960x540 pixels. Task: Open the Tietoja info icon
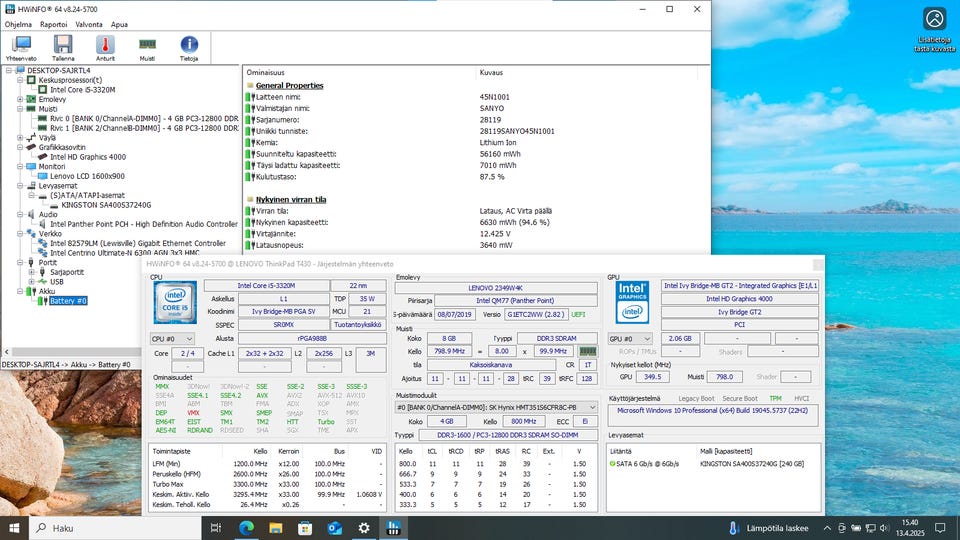click(189, 47)
